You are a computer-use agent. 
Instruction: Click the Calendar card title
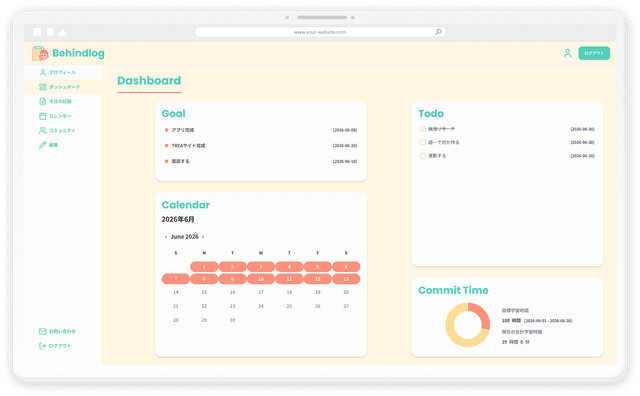[186, 205]
